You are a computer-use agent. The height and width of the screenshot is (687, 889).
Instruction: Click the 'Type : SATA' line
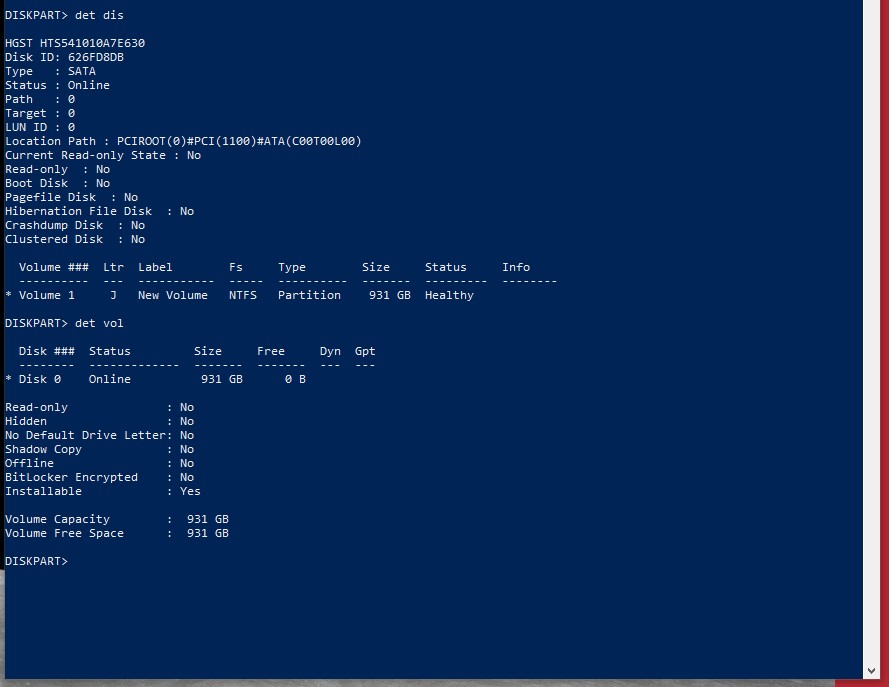point(50,71)
